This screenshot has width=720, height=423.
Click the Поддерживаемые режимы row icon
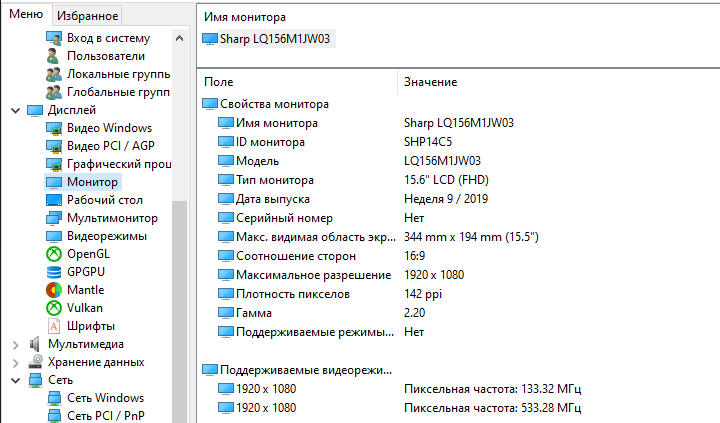pos(225,332)
